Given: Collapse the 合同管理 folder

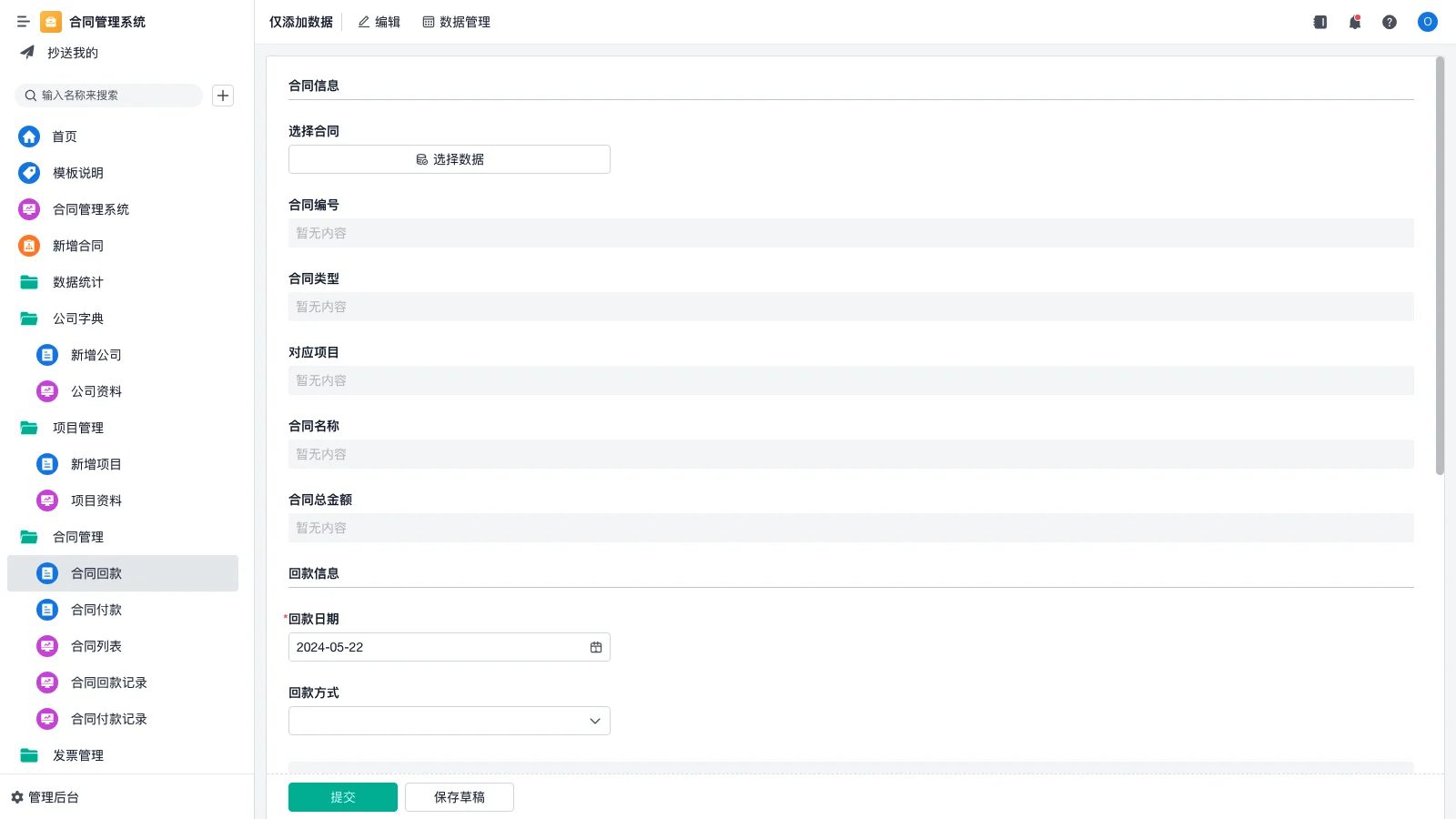Looking at the screenshot, I should (x=29, y=537).
